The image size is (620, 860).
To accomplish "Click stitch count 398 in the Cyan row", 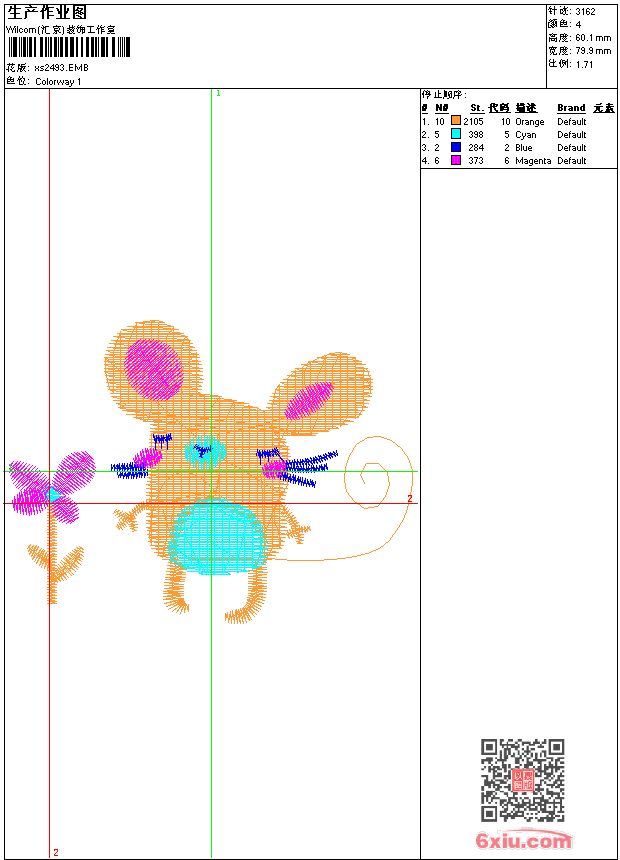I will pyautogui.click(x=476, y=134).
